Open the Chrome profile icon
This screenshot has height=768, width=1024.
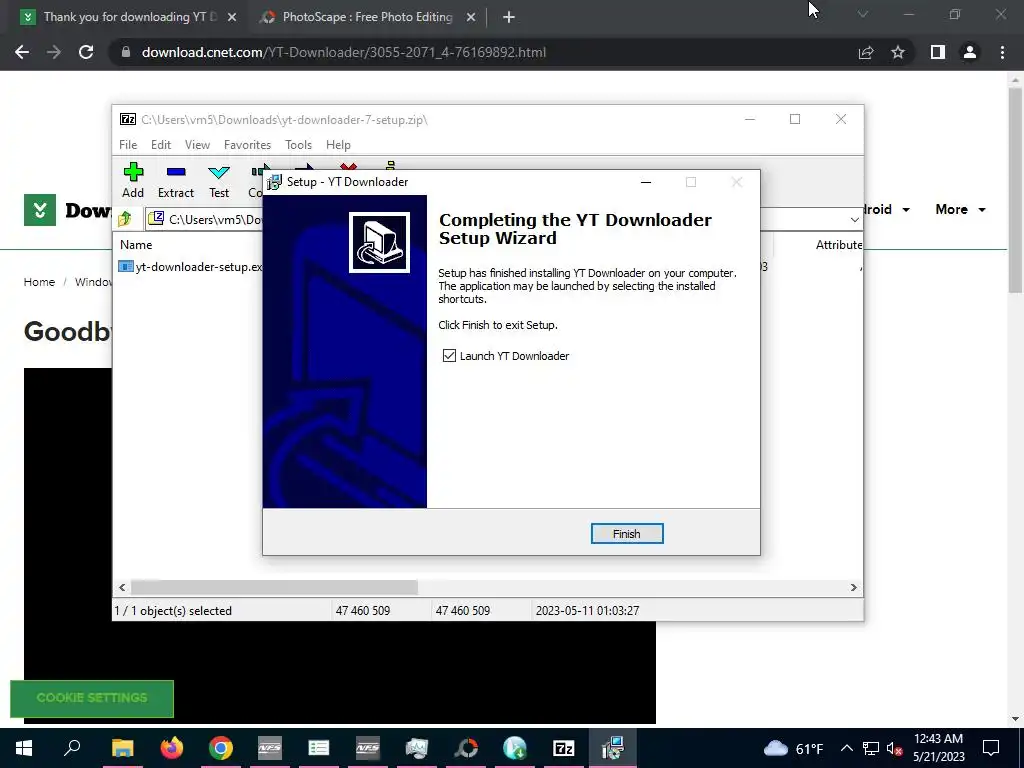coord(970,52)
